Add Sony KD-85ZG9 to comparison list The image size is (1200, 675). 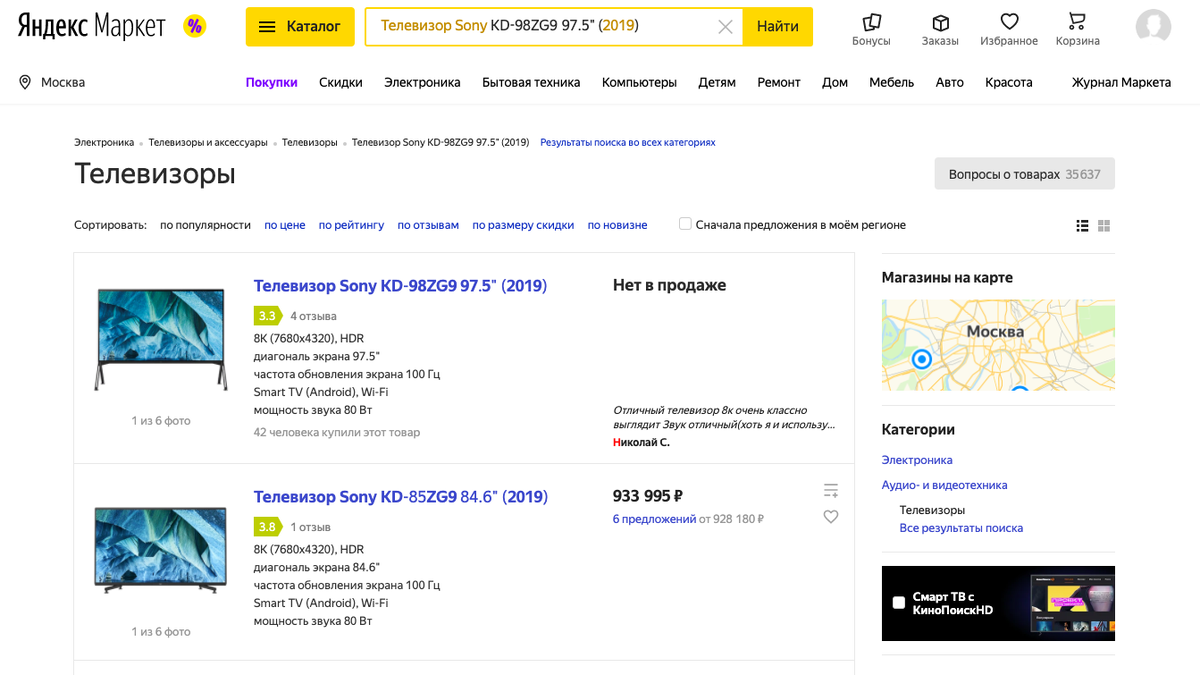(x=831, y=490)
